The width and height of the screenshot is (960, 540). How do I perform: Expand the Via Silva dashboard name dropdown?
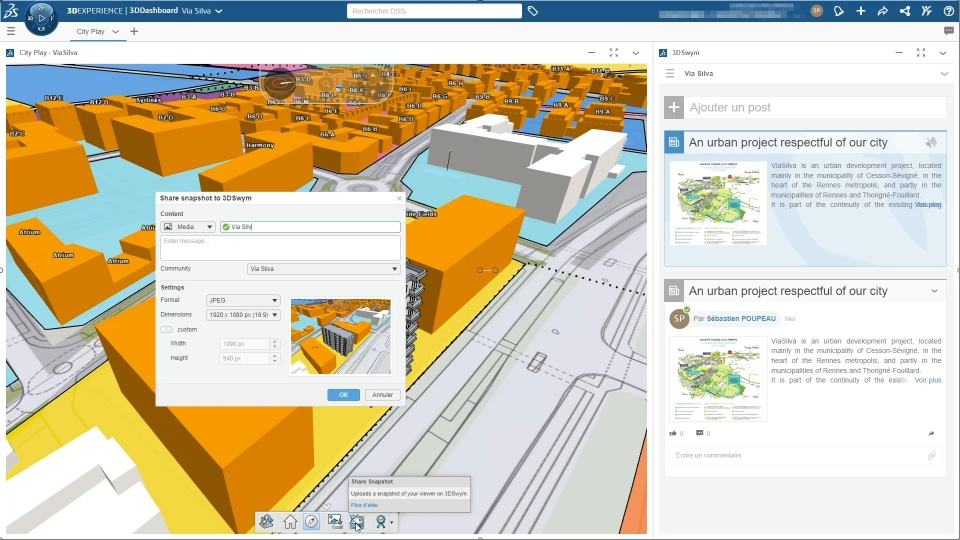coord(219,11)
